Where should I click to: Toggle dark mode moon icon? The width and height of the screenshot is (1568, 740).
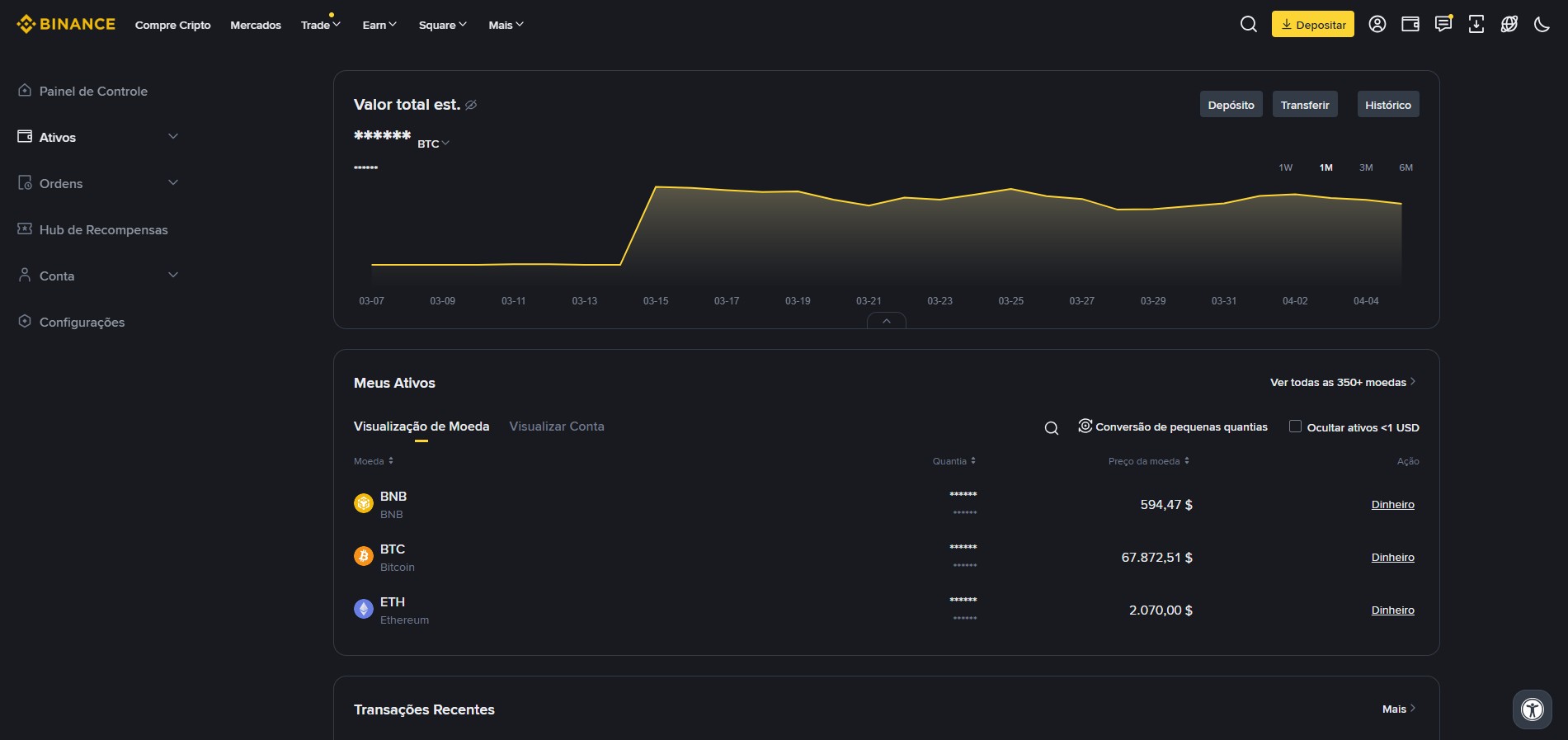tap(1542, 24)
